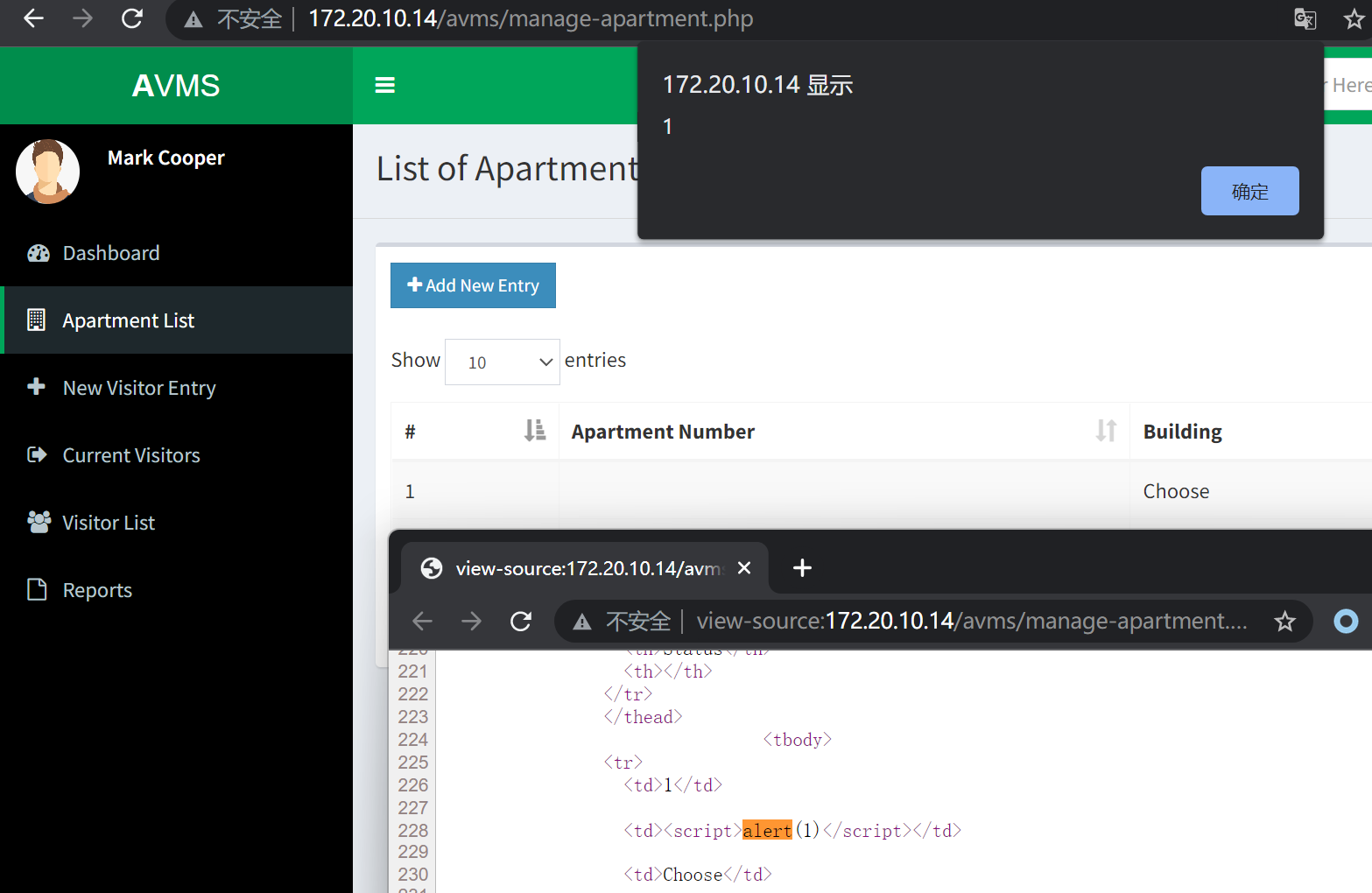This screenshot has height=893, width=1372.
Task: Click the globe favicon on view-source tab
Action: click(432, 568)
